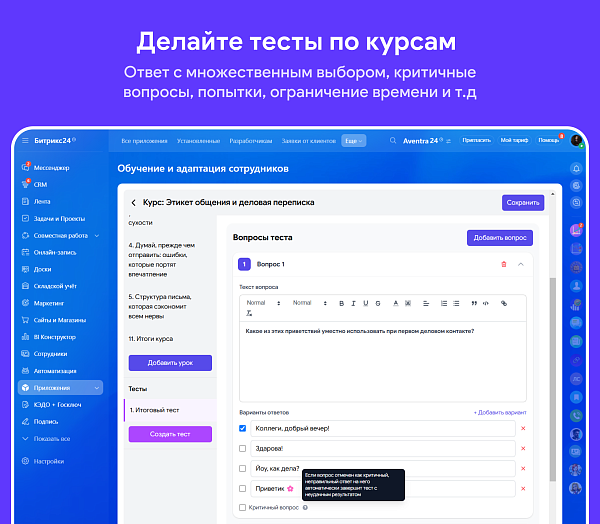Toggle strikethrough formatting in question editor
Viewport: 600px width, 524px height.
click(x=378, y=303)
